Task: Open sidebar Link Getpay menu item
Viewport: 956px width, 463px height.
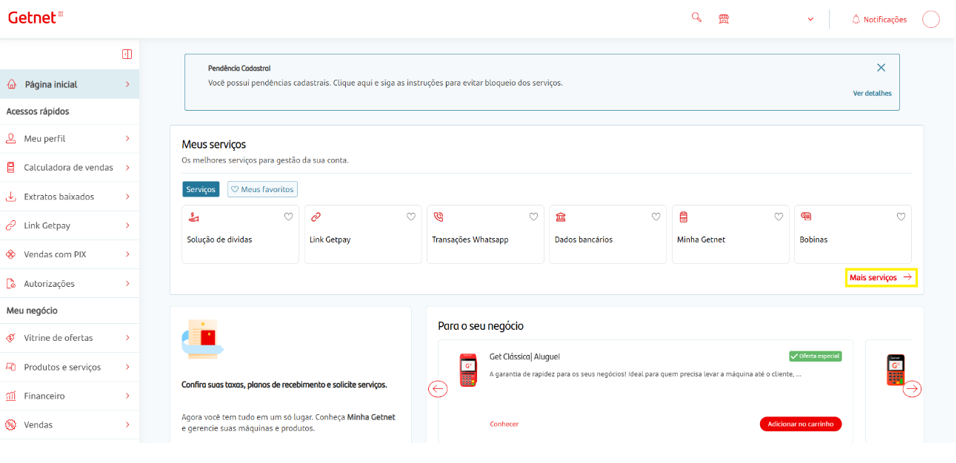Action: [x=70, y=225]
